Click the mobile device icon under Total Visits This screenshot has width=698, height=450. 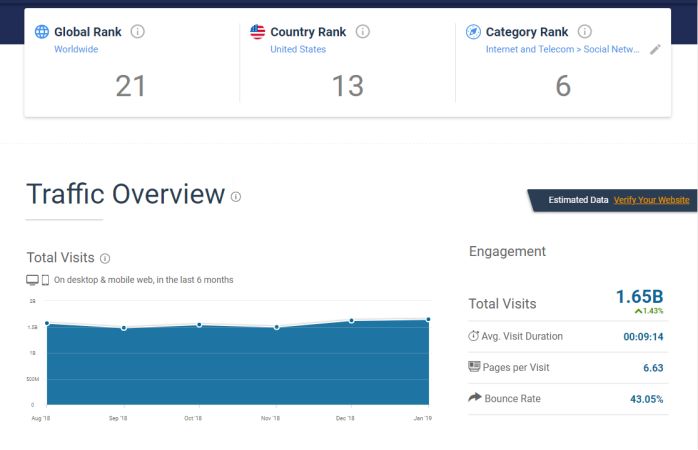click(x=45, y=280)
